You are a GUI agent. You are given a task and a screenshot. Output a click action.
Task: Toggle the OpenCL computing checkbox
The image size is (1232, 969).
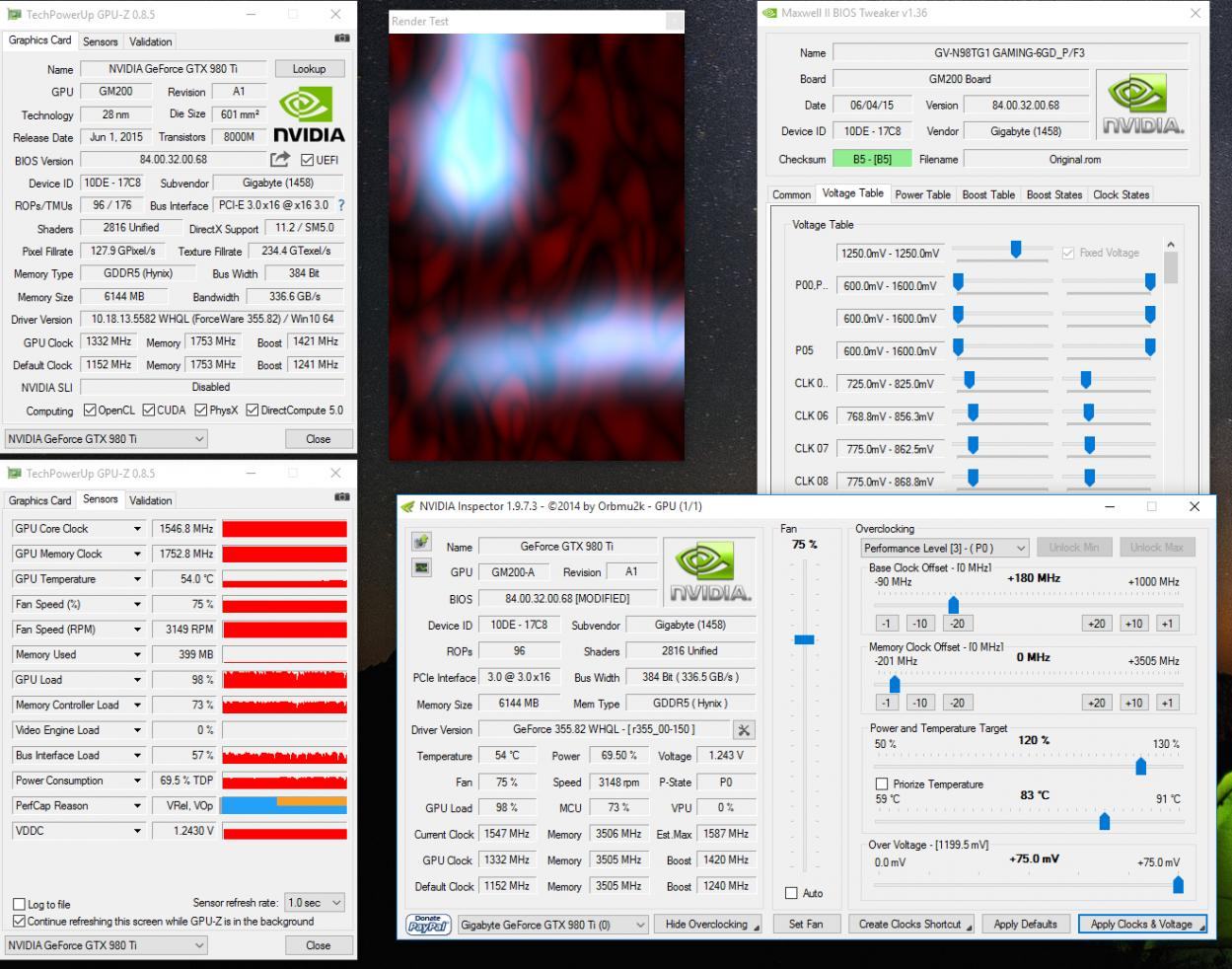(90, 410)
